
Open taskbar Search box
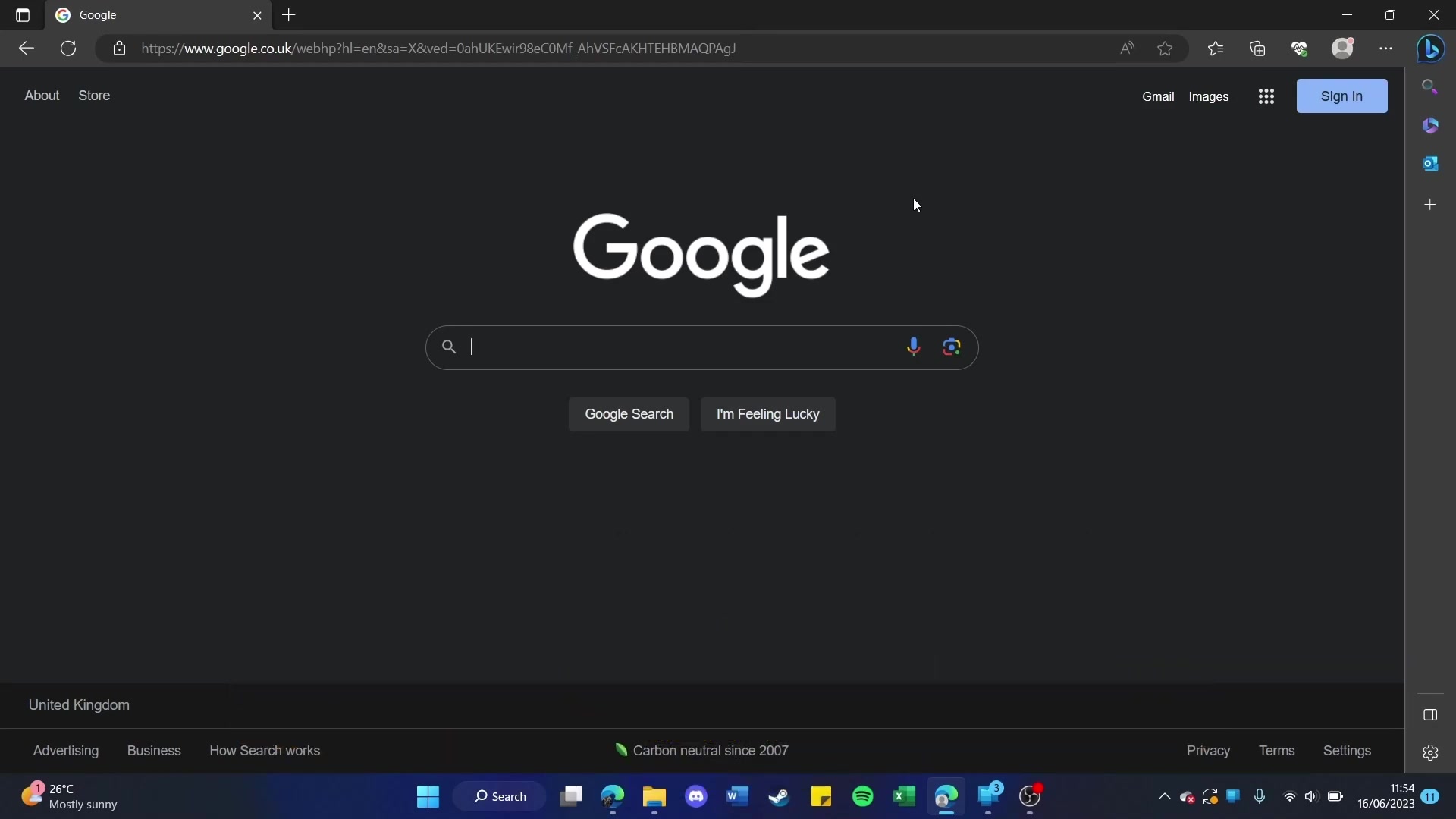(499, 796)
